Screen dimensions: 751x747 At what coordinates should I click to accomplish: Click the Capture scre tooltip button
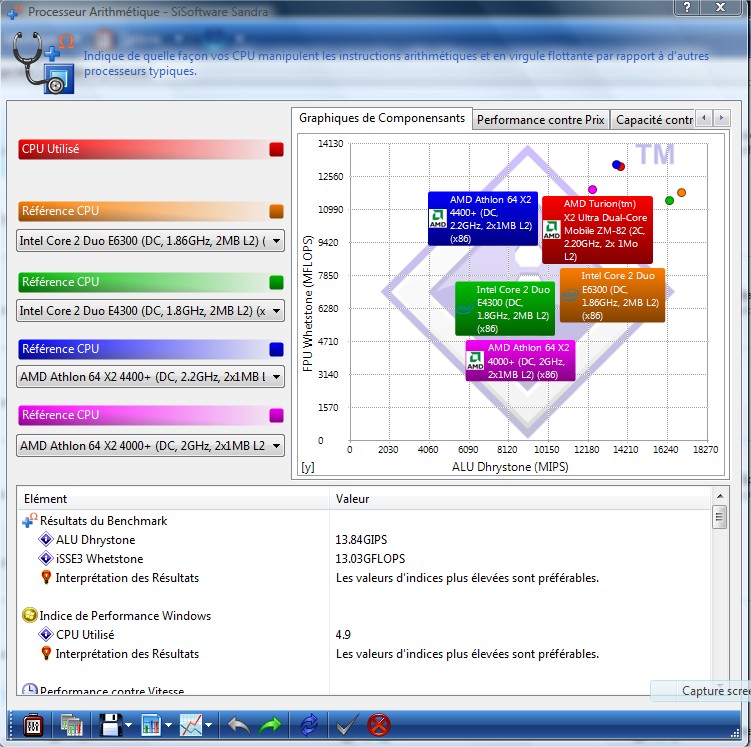701,691
